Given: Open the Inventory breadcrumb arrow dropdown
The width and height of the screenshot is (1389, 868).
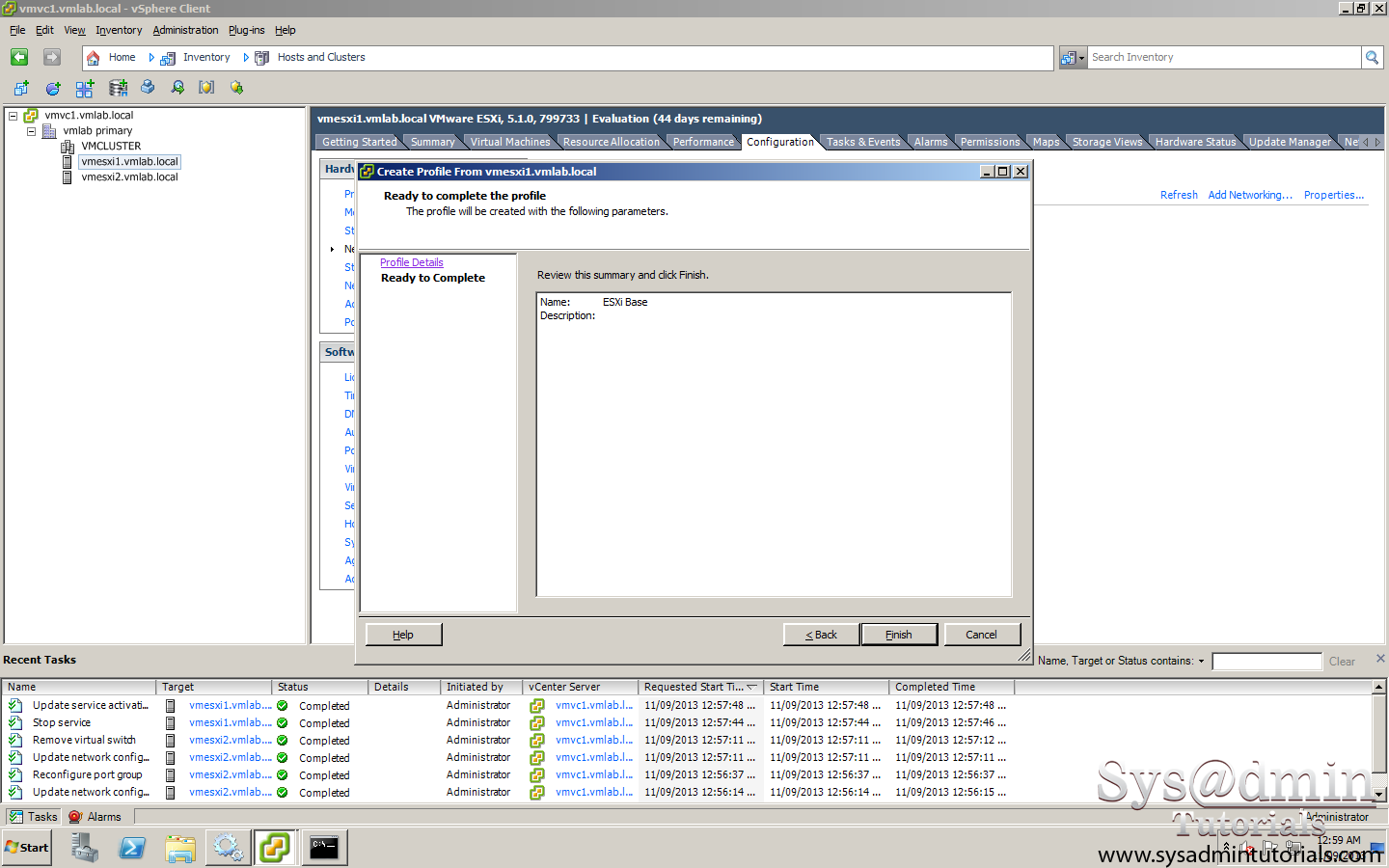Looking at the screenshot, I should click(x=246, y=58).
